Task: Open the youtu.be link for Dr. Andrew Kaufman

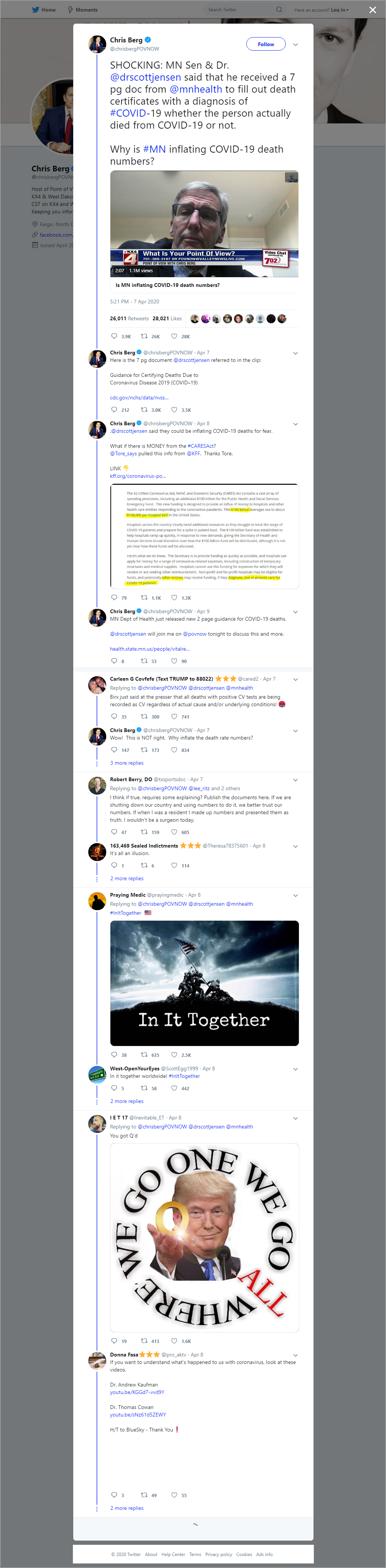Action: (x=137, y=1392)
